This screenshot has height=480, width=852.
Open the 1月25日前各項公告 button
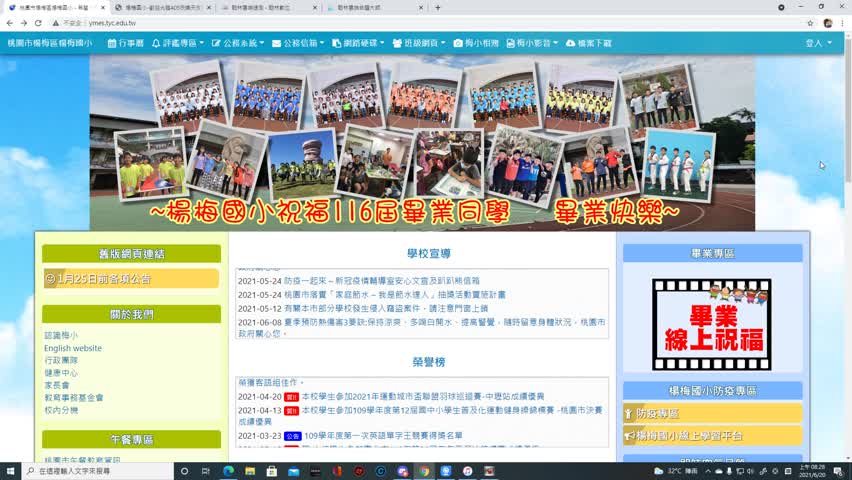[x=131, y=279]
